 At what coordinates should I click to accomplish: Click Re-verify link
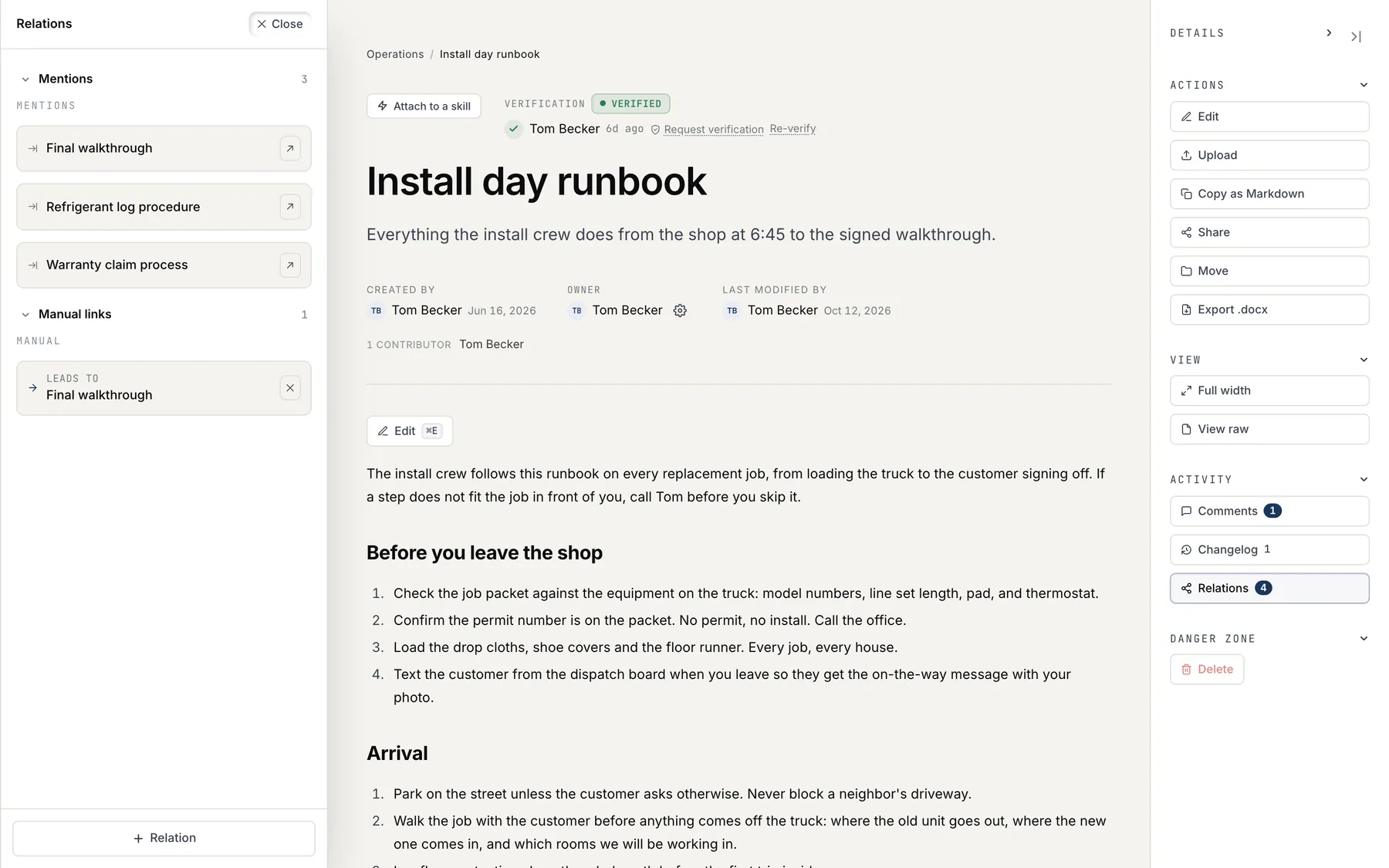tap(793, 129)
